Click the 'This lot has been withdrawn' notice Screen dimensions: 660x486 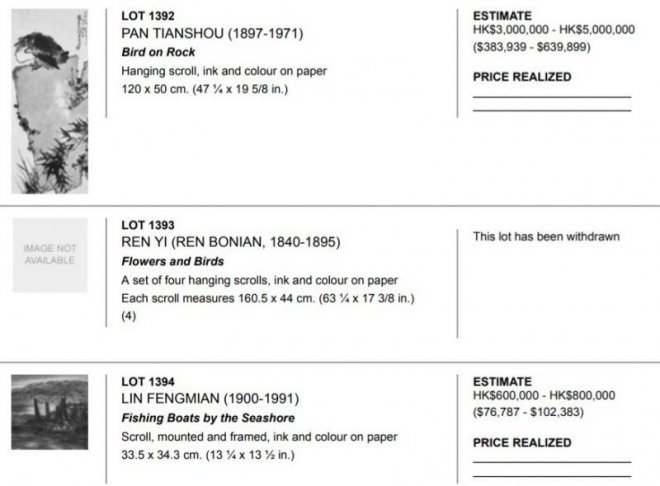pyautogui.click(x=546, y=237)
